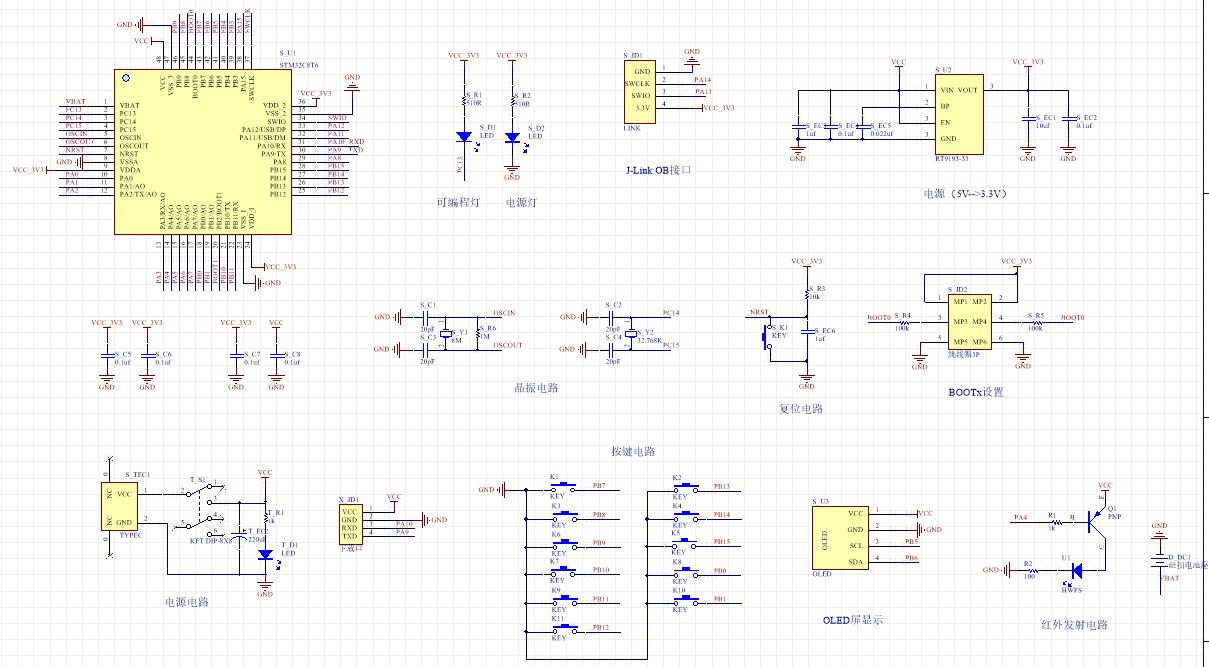Click the 'RT9193-33' part name text

coord(954,158)
